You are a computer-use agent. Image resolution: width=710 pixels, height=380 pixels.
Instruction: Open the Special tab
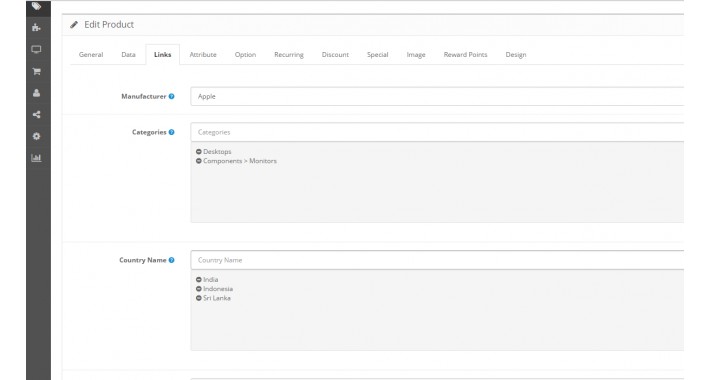click(x=378, y=55)
